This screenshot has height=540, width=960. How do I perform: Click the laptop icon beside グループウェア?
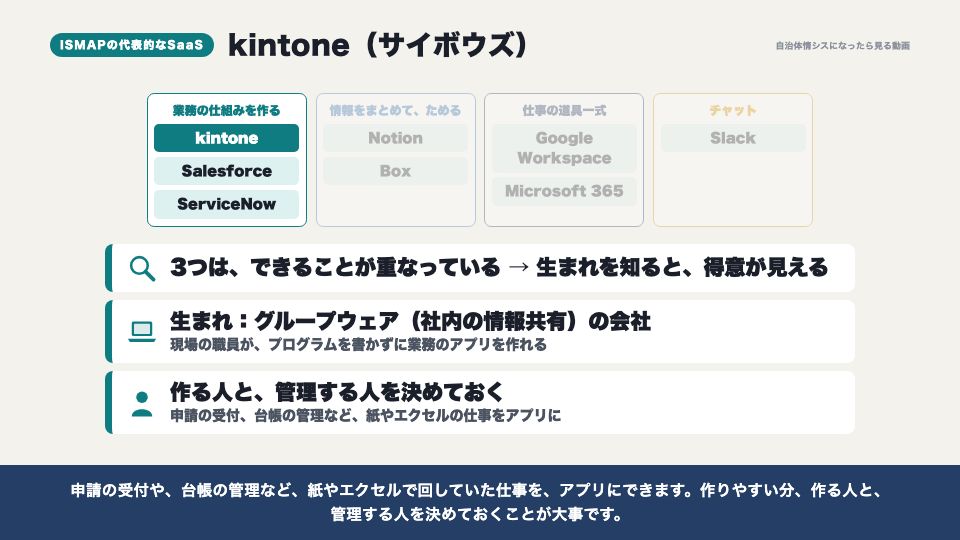pos(142,331)
